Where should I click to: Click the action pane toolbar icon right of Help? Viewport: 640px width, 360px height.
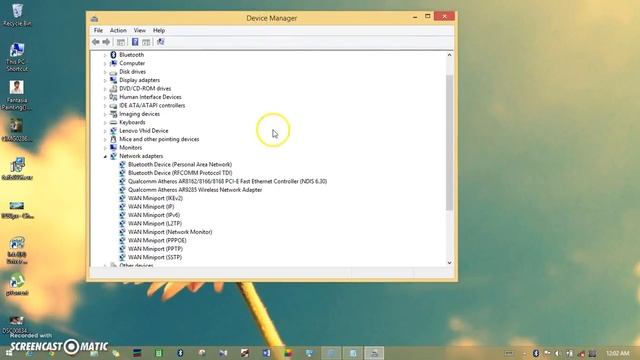[147, 42]
